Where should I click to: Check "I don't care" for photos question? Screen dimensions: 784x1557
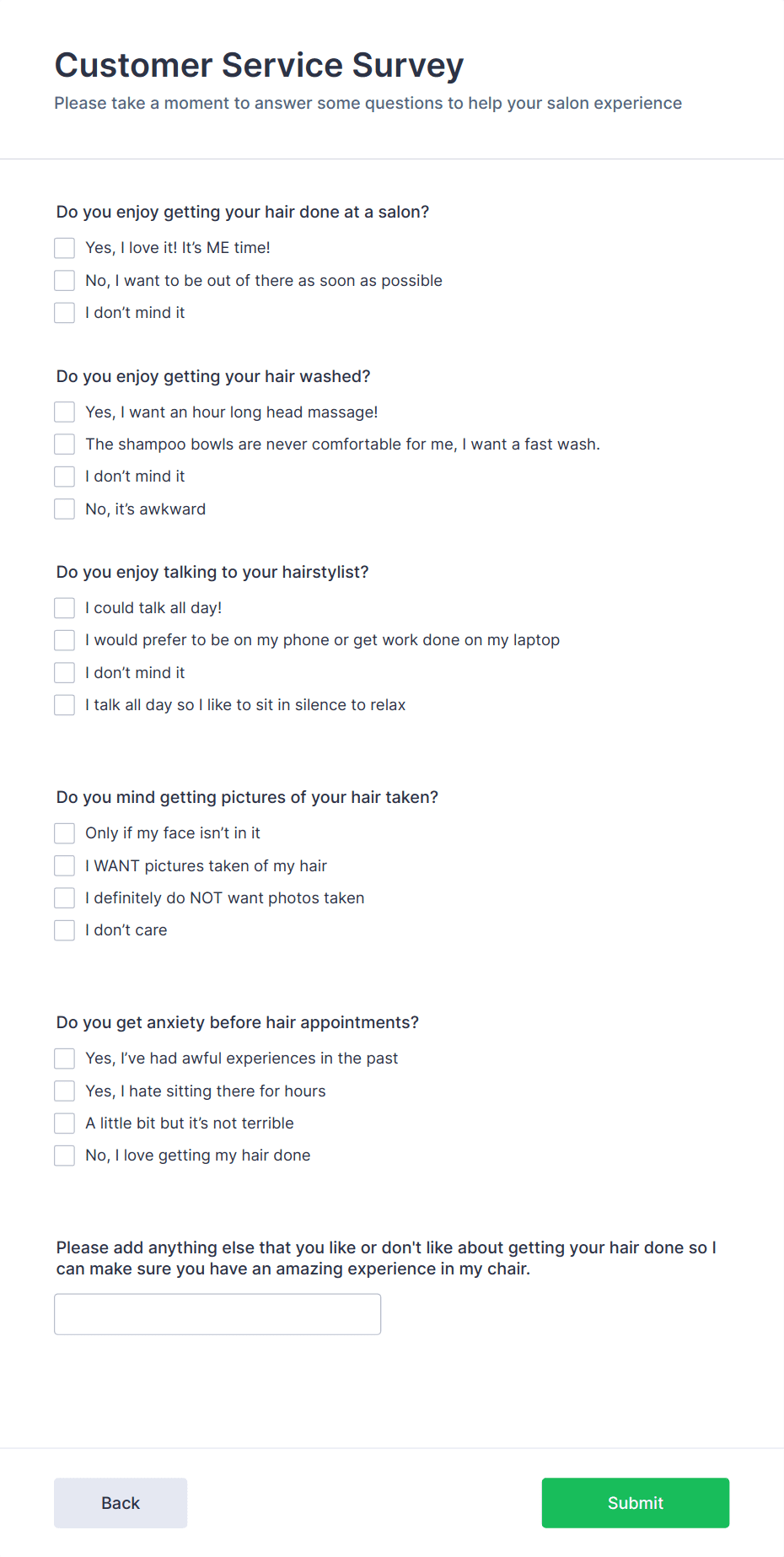(x=64, y=929)
